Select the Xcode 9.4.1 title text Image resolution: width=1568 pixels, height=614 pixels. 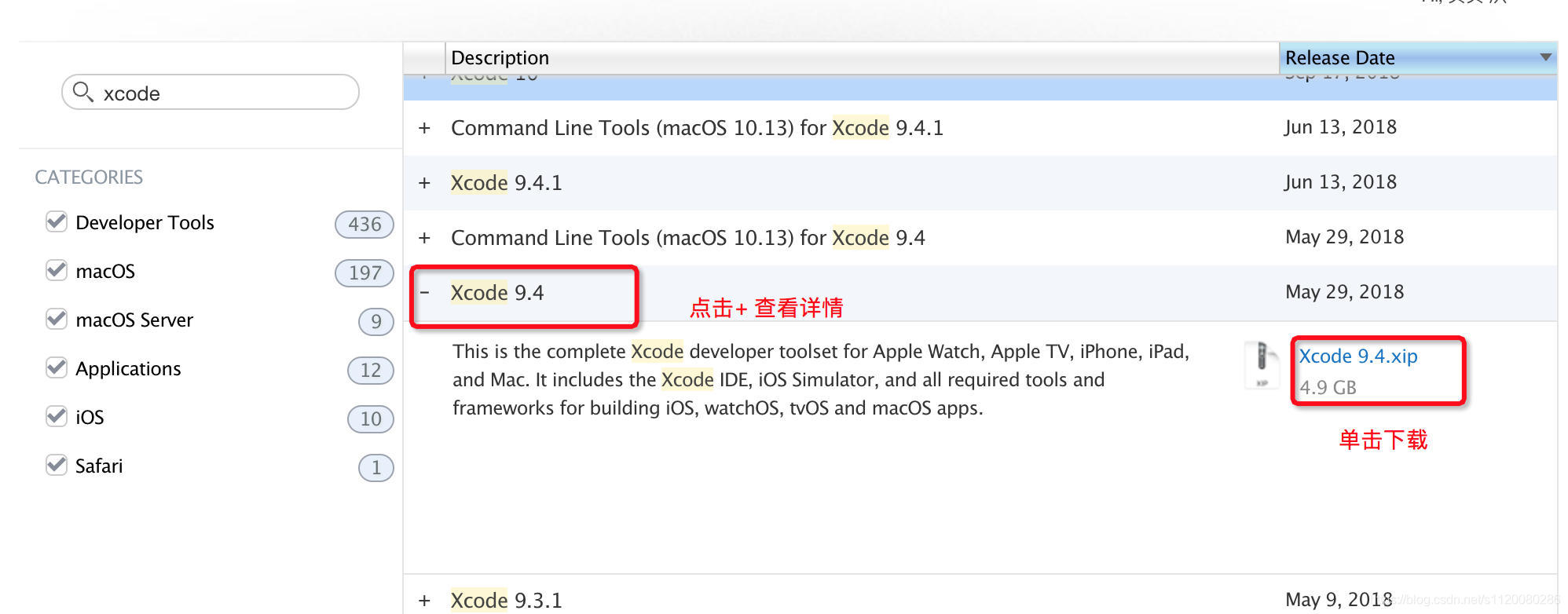point(507,183)
